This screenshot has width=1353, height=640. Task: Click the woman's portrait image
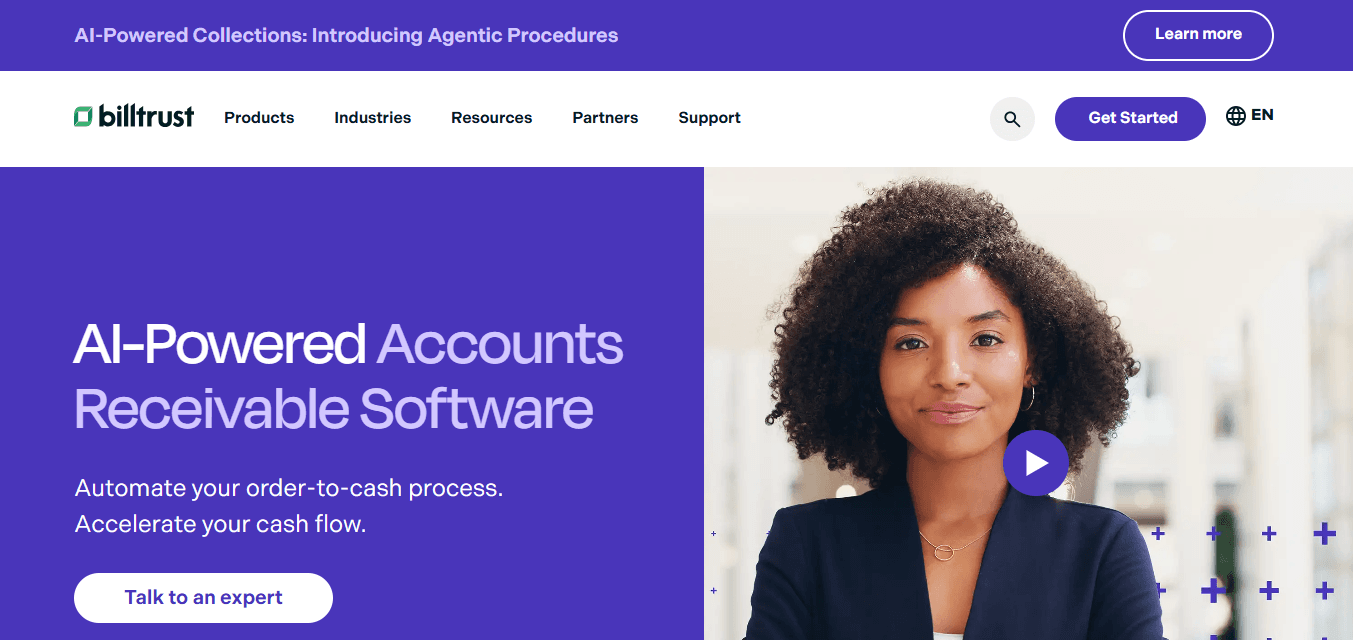(1028, 403)
